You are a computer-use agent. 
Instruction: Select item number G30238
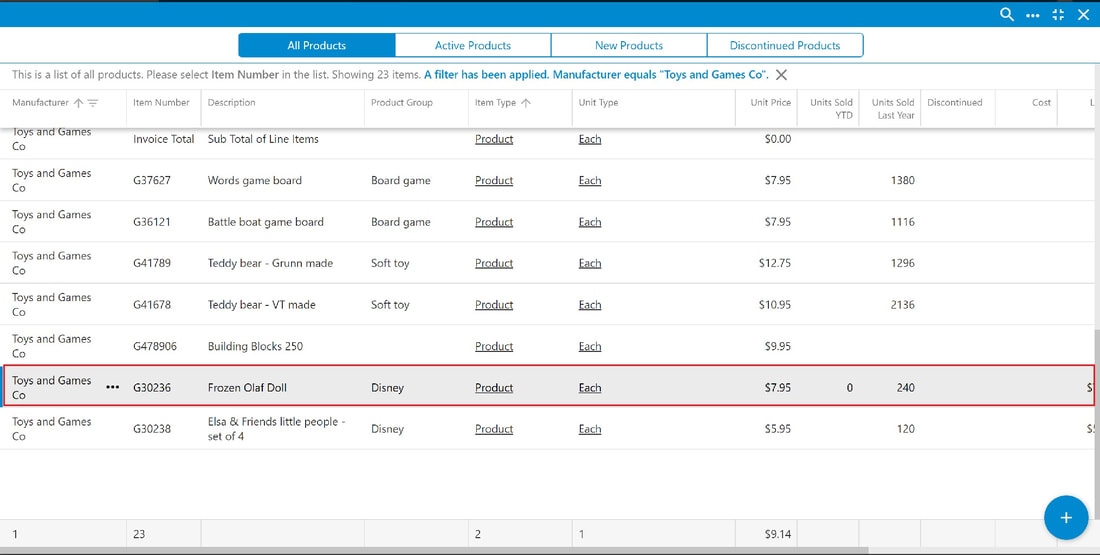tap(152, 429)
